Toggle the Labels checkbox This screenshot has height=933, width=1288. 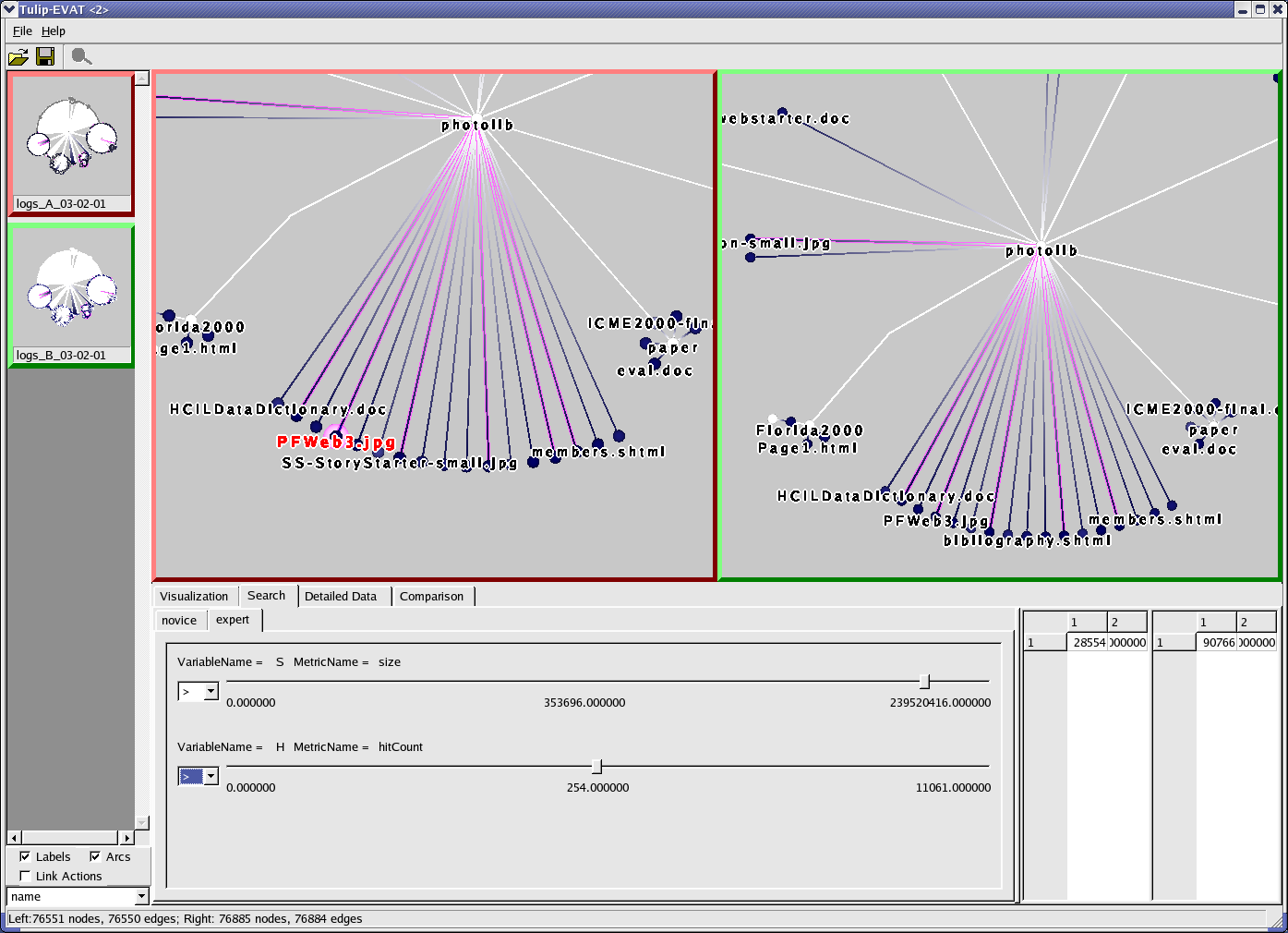click(x=25, y=856)
